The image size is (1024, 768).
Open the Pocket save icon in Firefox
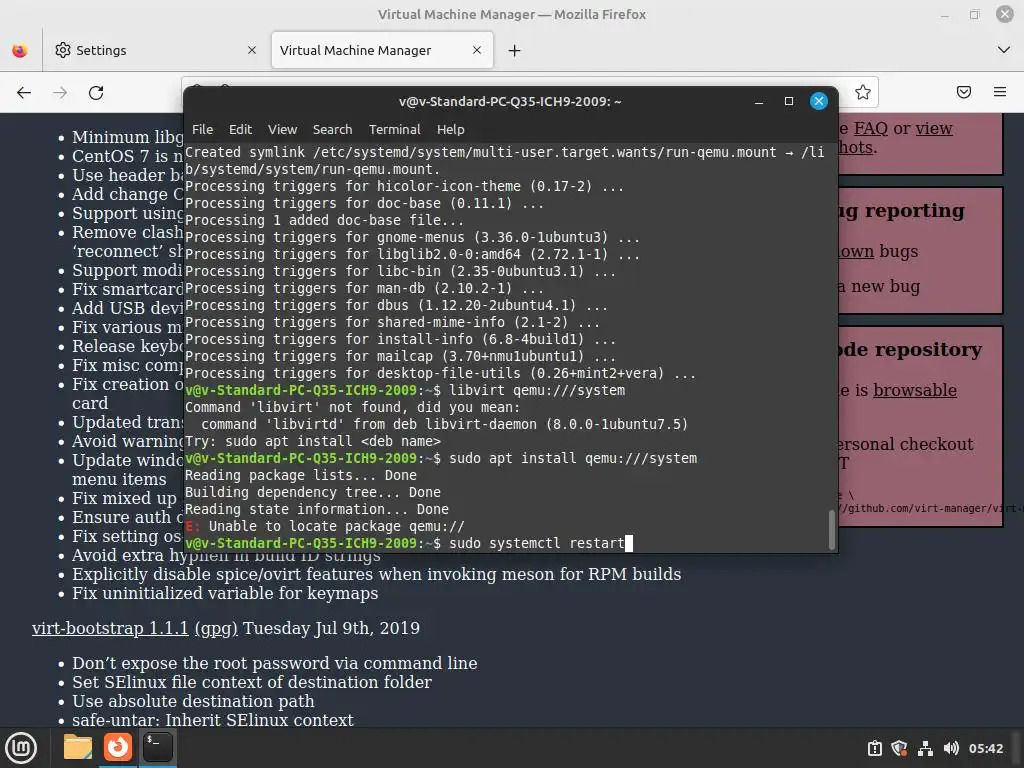click(964, 92)
